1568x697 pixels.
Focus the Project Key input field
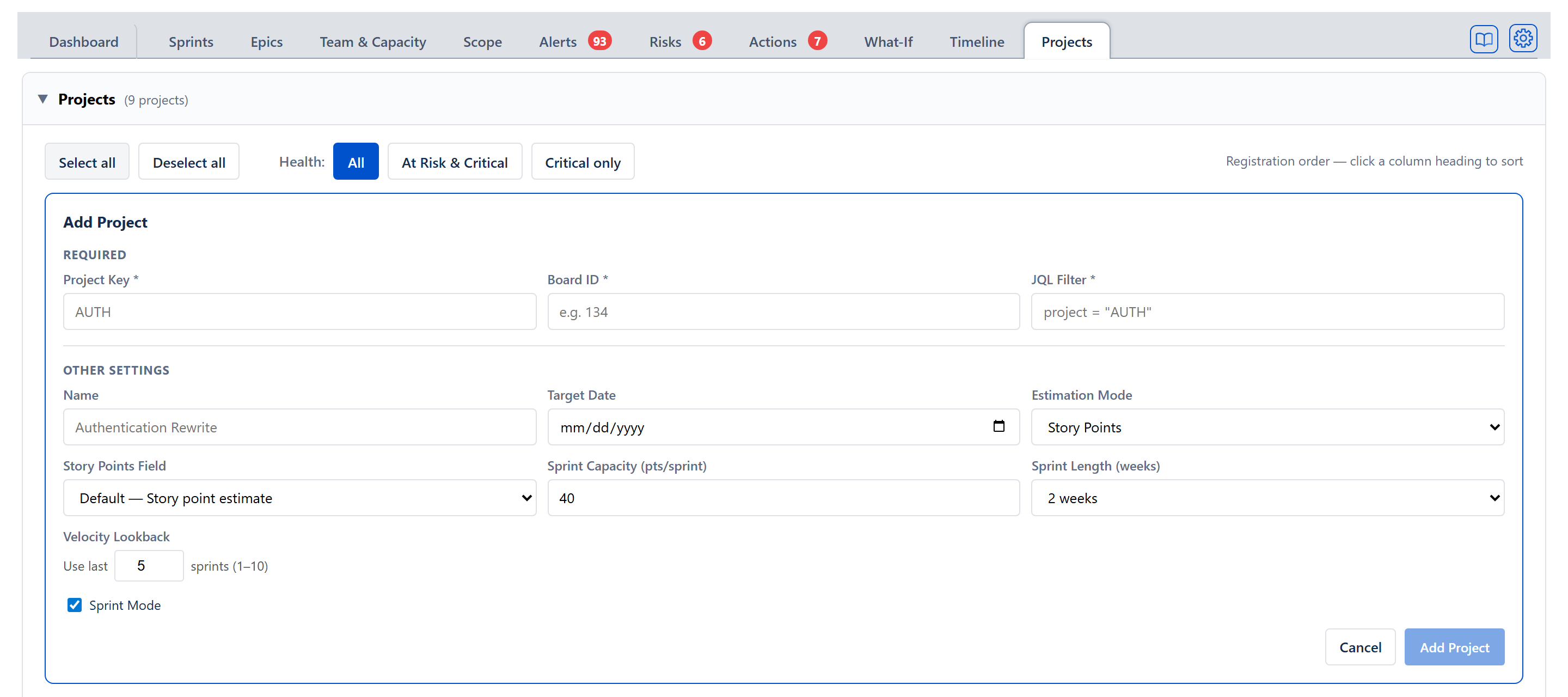(x=299, y=311)
